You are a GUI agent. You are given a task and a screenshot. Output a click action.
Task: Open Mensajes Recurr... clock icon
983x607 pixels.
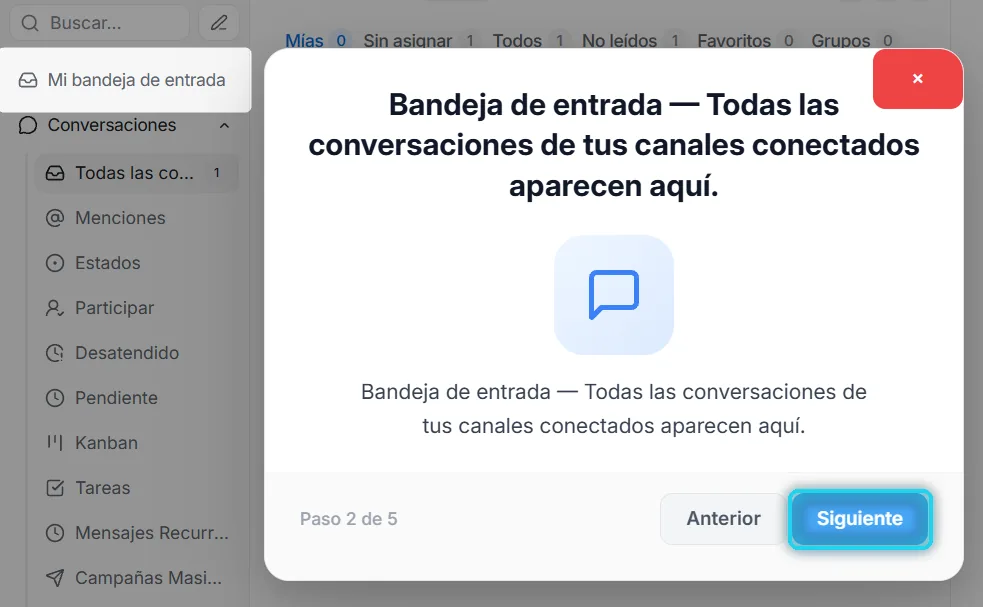[x=55, y=533]
